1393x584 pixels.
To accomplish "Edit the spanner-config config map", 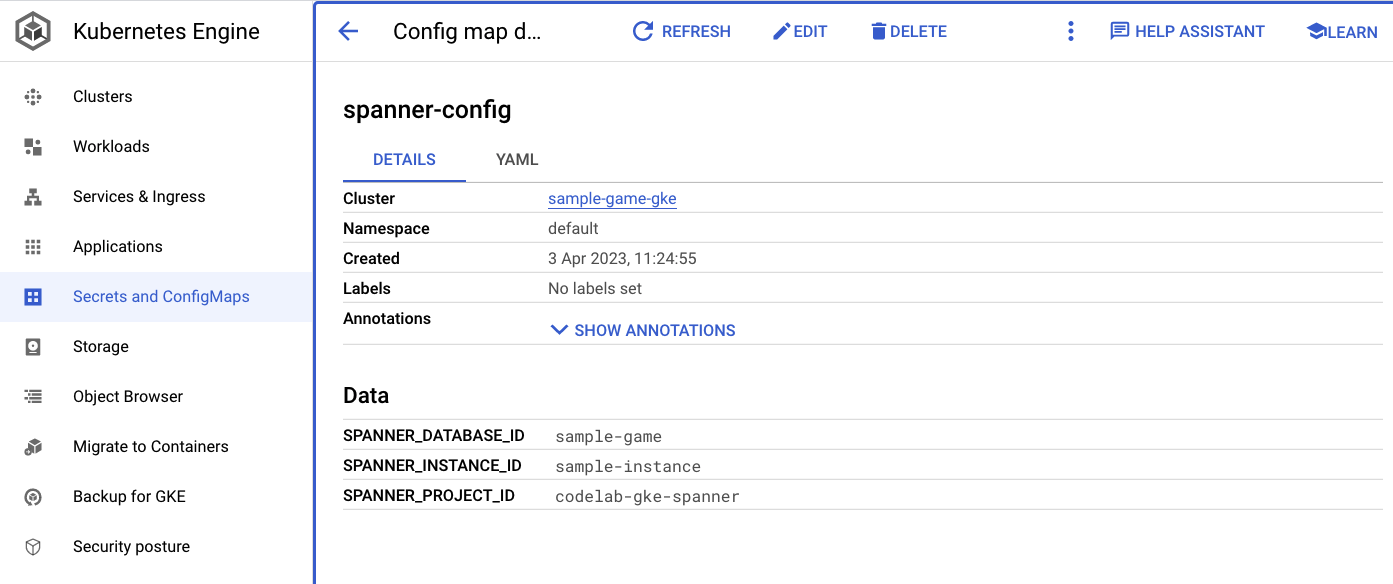I will (800, 31).
